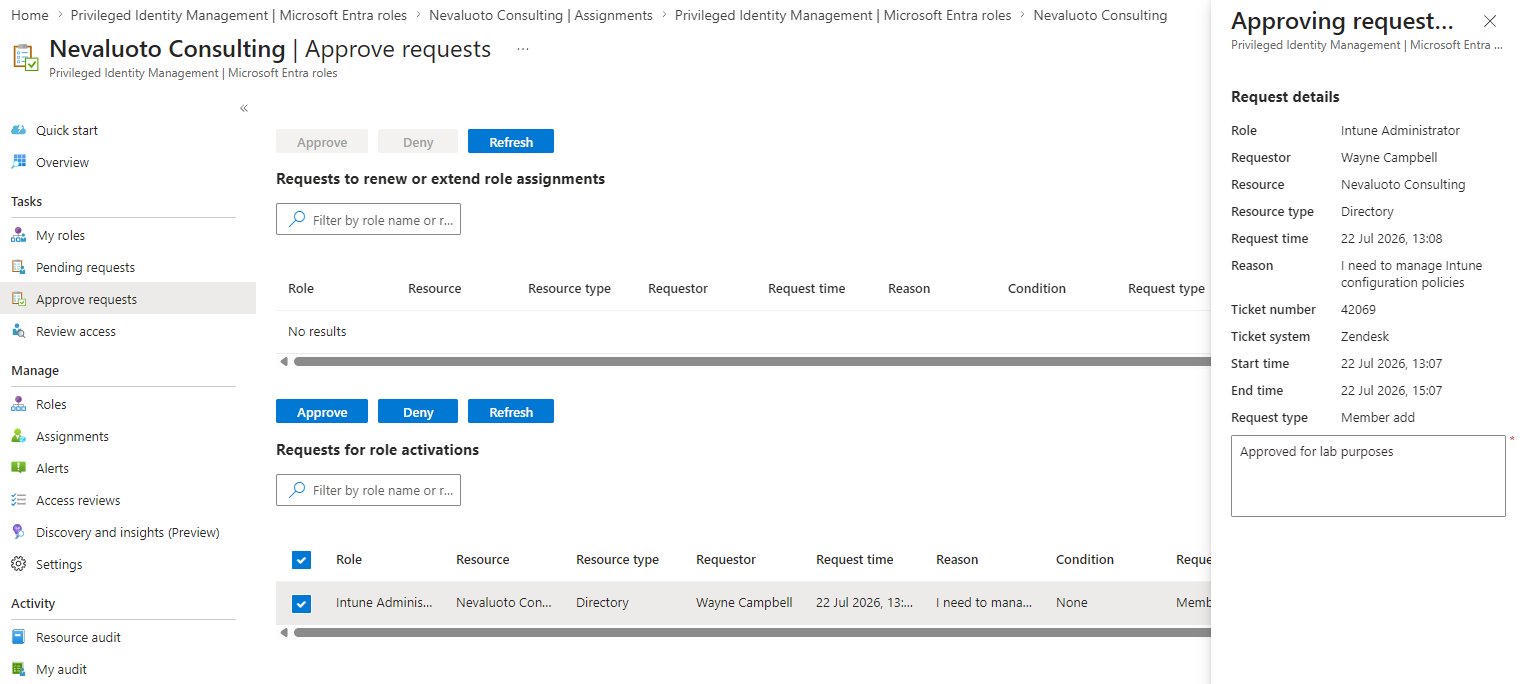Click the Discovery and insights icon
This screenshot has height=684, width=1526.
[x=18, y=532]
